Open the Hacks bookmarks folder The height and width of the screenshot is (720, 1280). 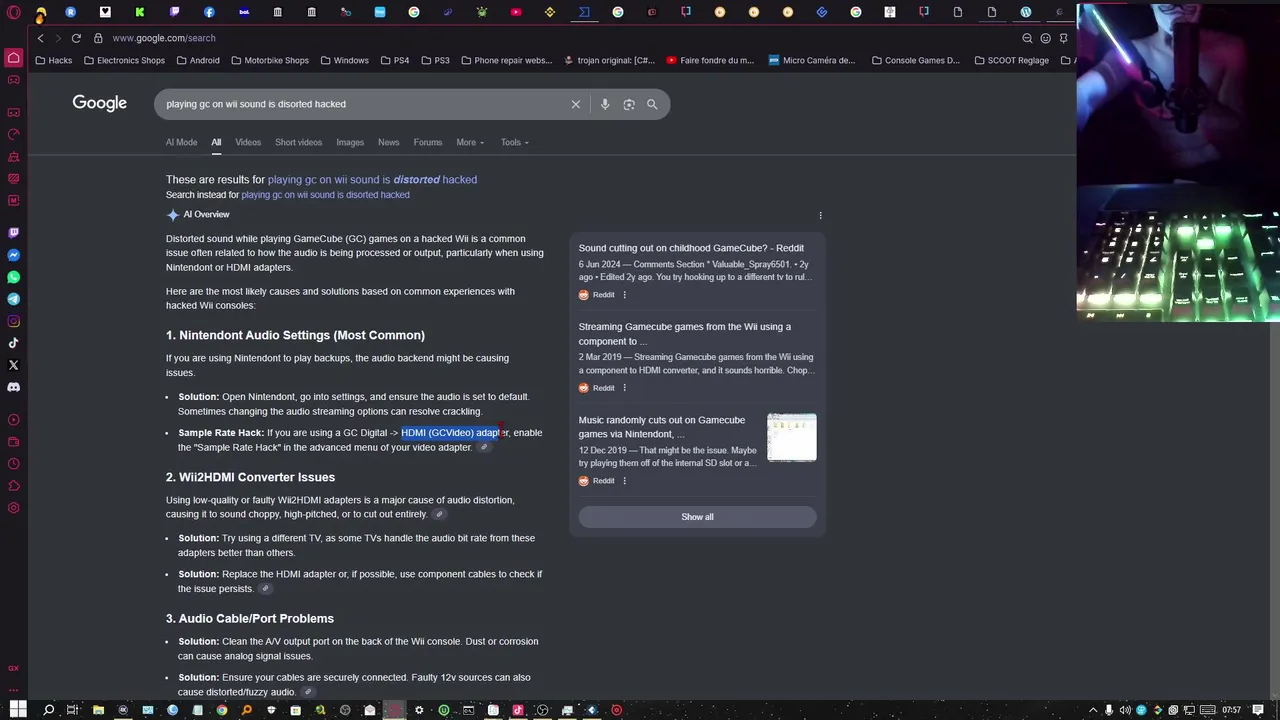(54, 60)
